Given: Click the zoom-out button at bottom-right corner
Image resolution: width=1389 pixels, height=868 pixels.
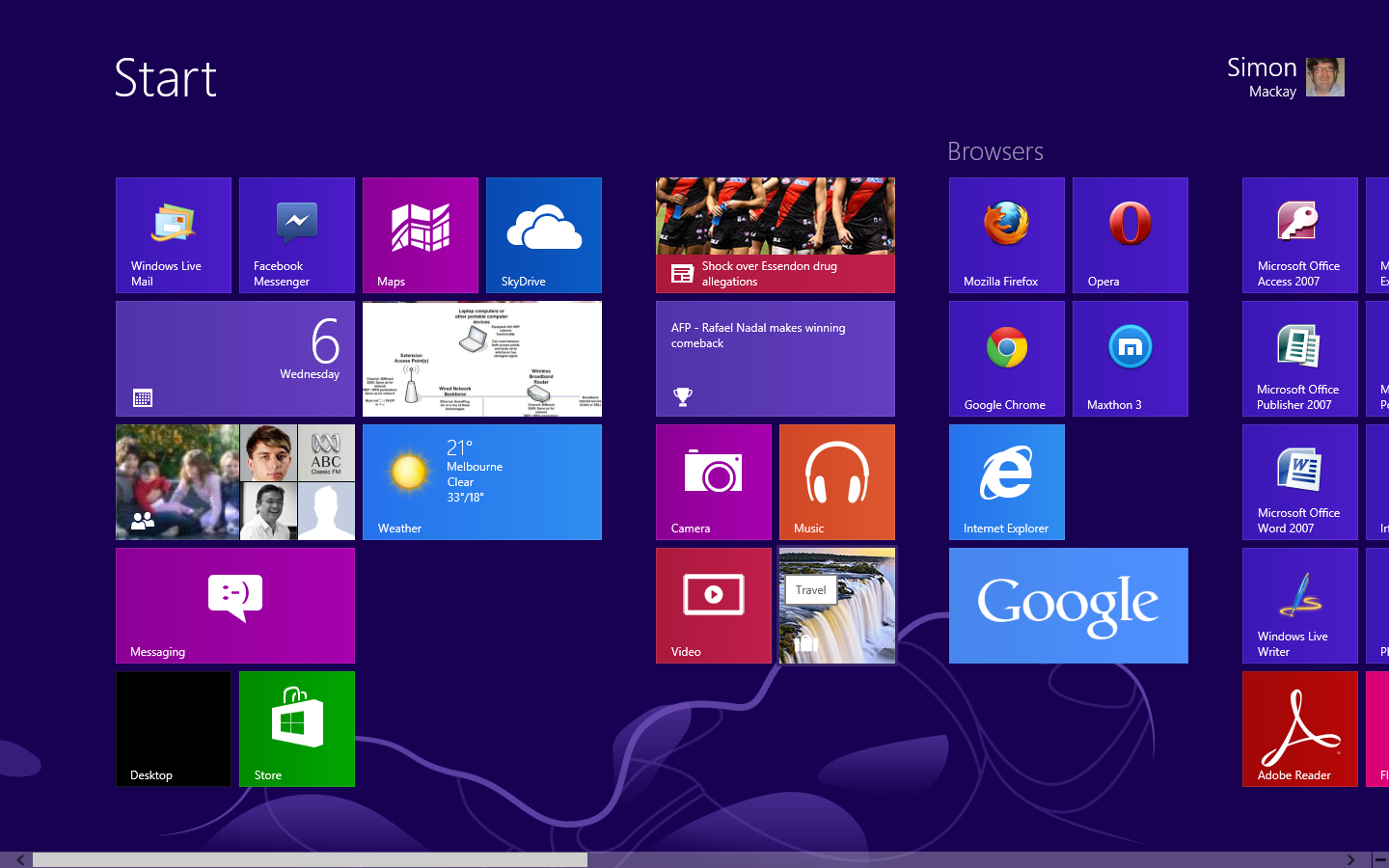Looking at the screenshot, I should pyautogui.click(x=1379, y=859).
